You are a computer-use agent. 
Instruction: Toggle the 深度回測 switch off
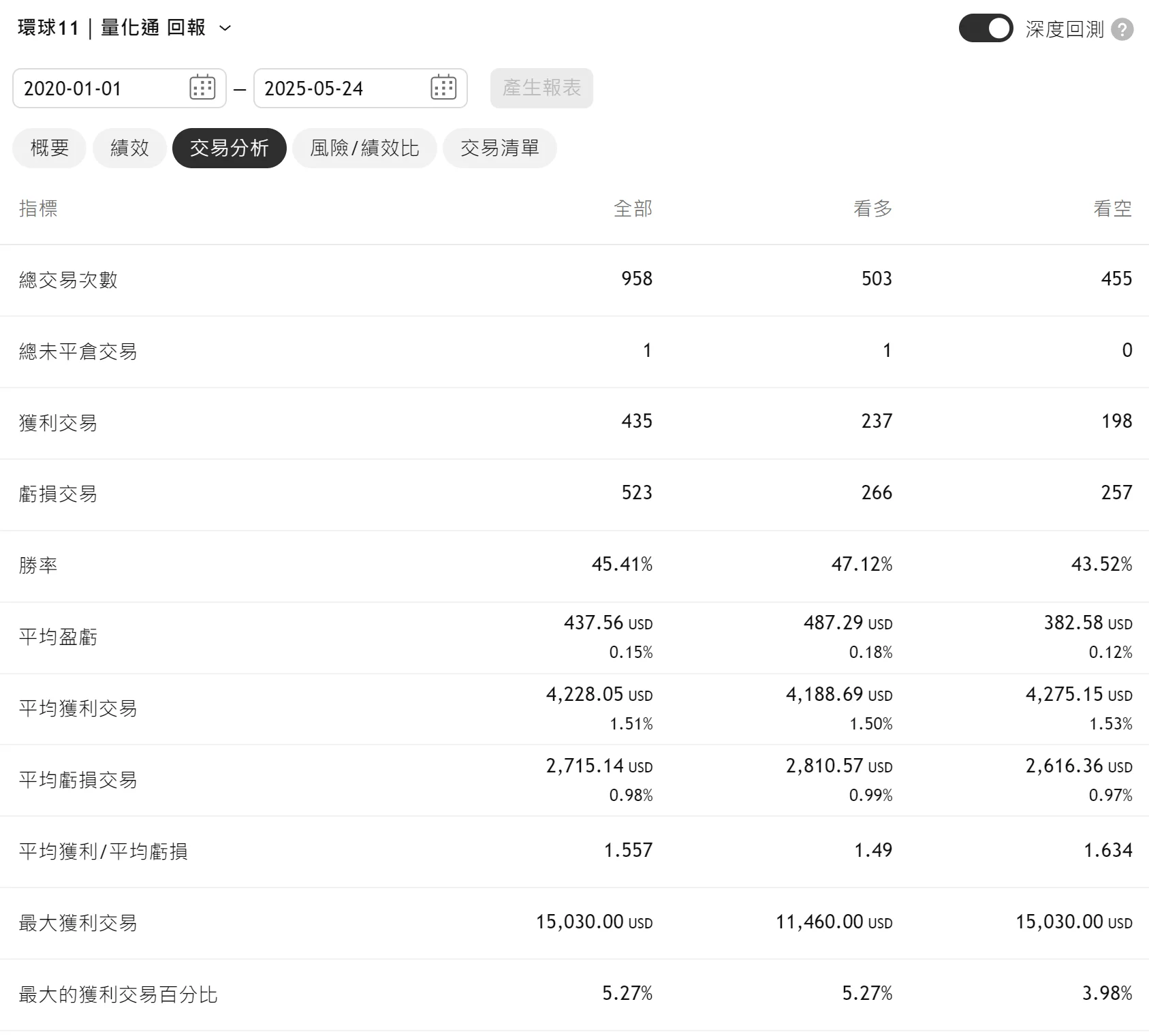986,29
